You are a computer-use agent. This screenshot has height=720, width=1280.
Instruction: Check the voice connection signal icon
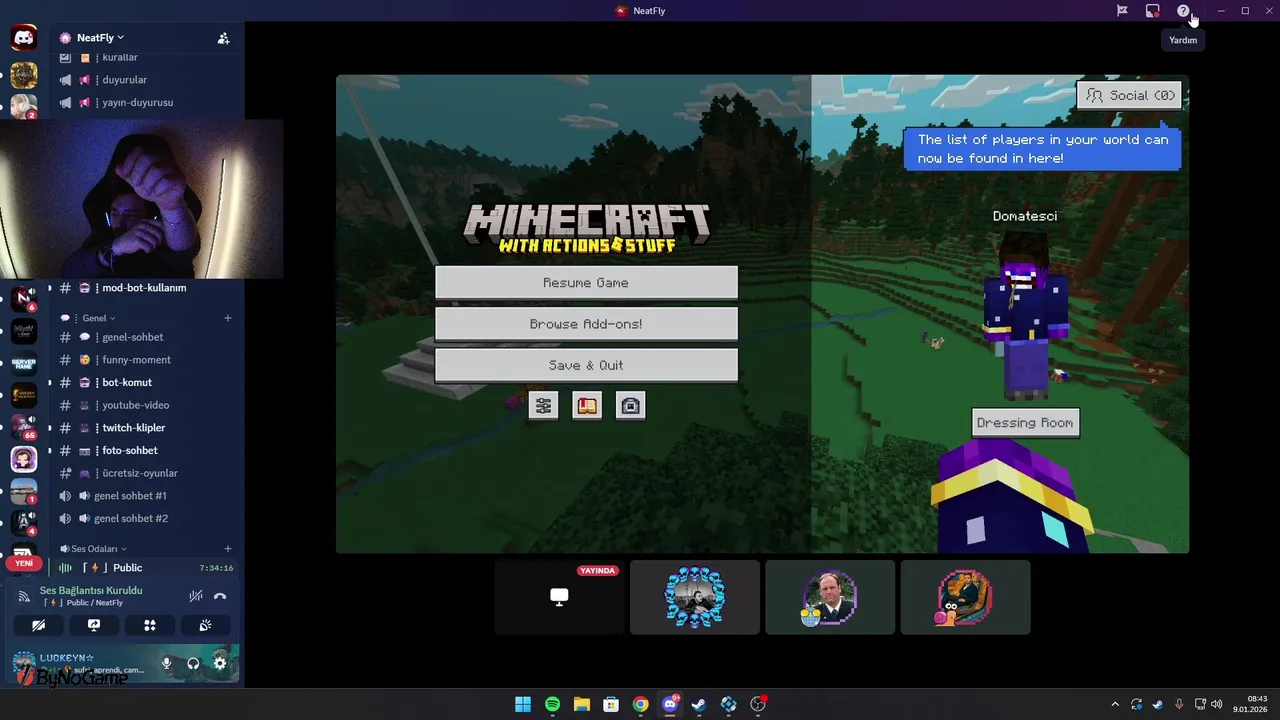pos(24,596)
